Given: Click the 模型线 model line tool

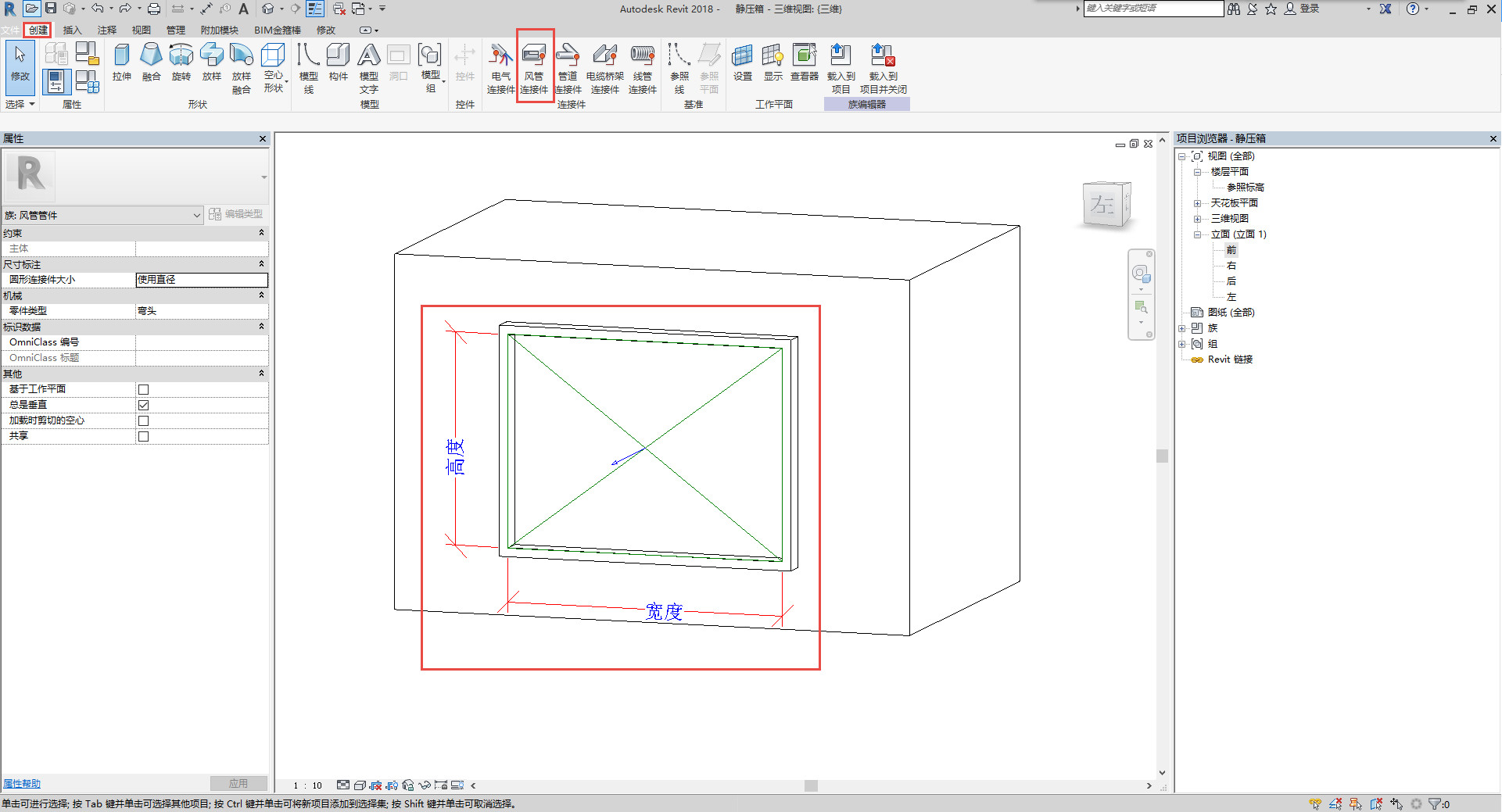Looking at the screenshot, I should coord(309,68).
